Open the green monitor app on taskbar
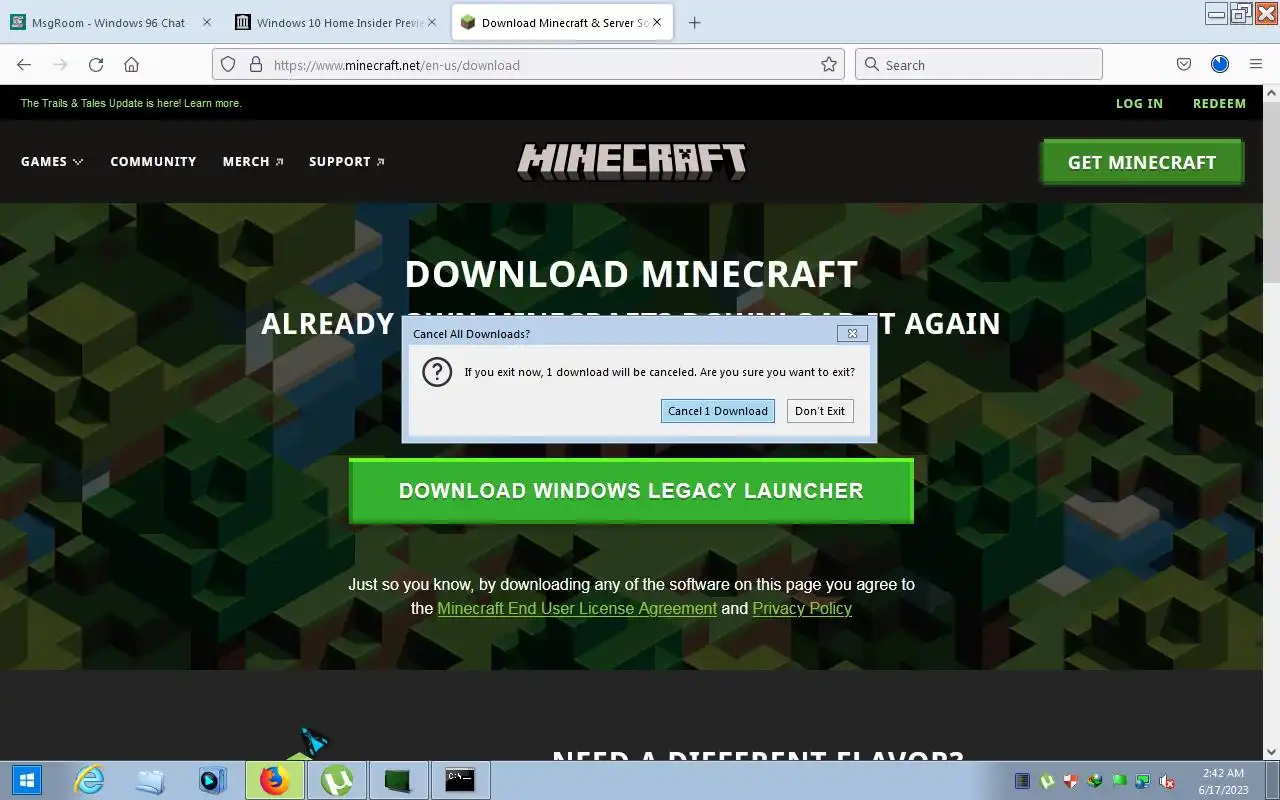Viewport: 1280px width, 800px height. point(398,780)
